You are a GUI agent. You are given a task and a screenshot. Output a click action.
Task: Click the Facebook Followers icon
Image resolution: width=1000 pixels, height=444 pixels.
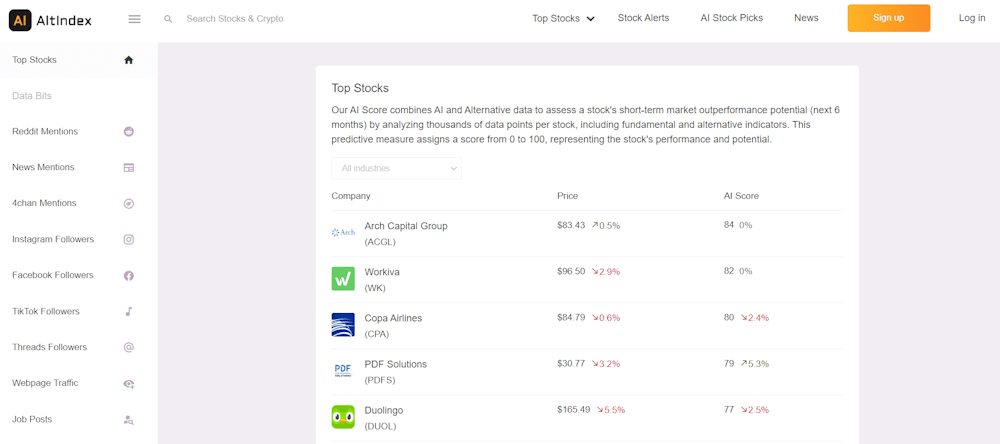pos(129,276)
